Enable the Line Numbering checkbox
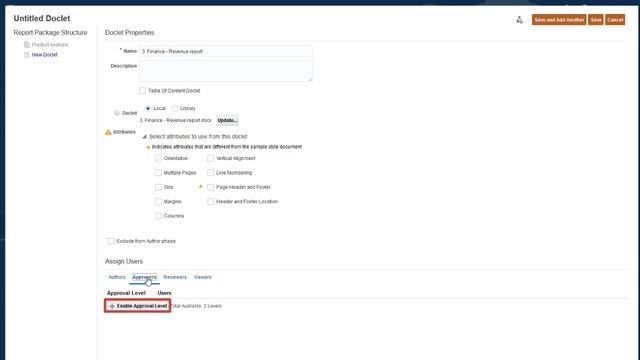640x360 pixels. point(210,173)
